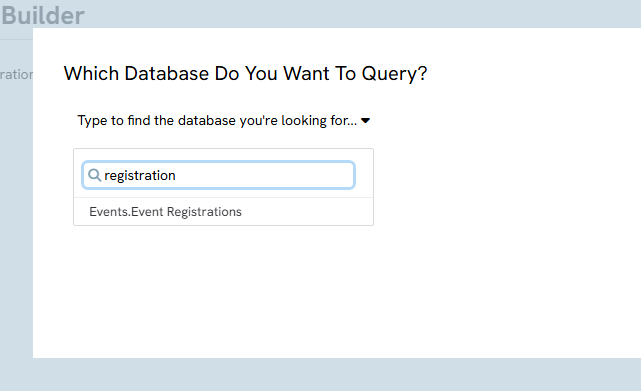This screenshot has width=641, height=391.
Task: Click the cut-off 'ration' text at left
Action: pos(16,74)
